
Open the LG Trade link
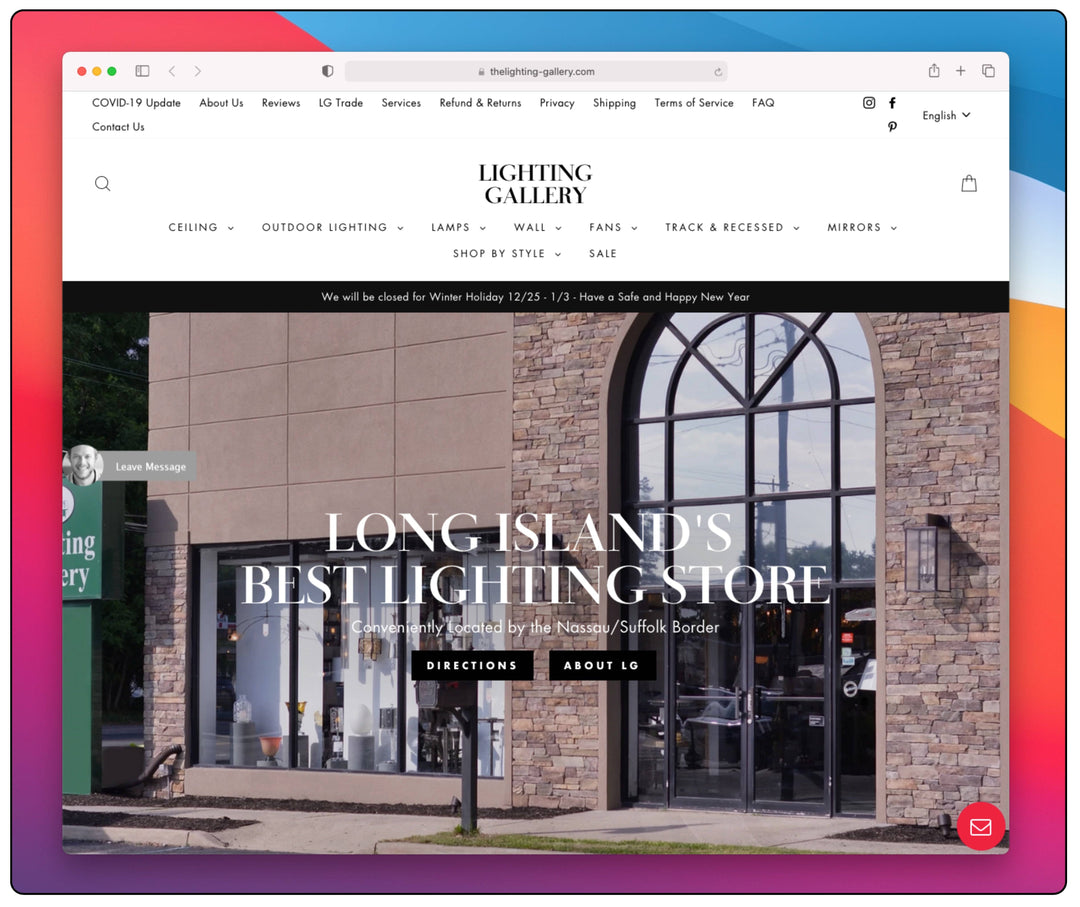click(x=340, y=103)
